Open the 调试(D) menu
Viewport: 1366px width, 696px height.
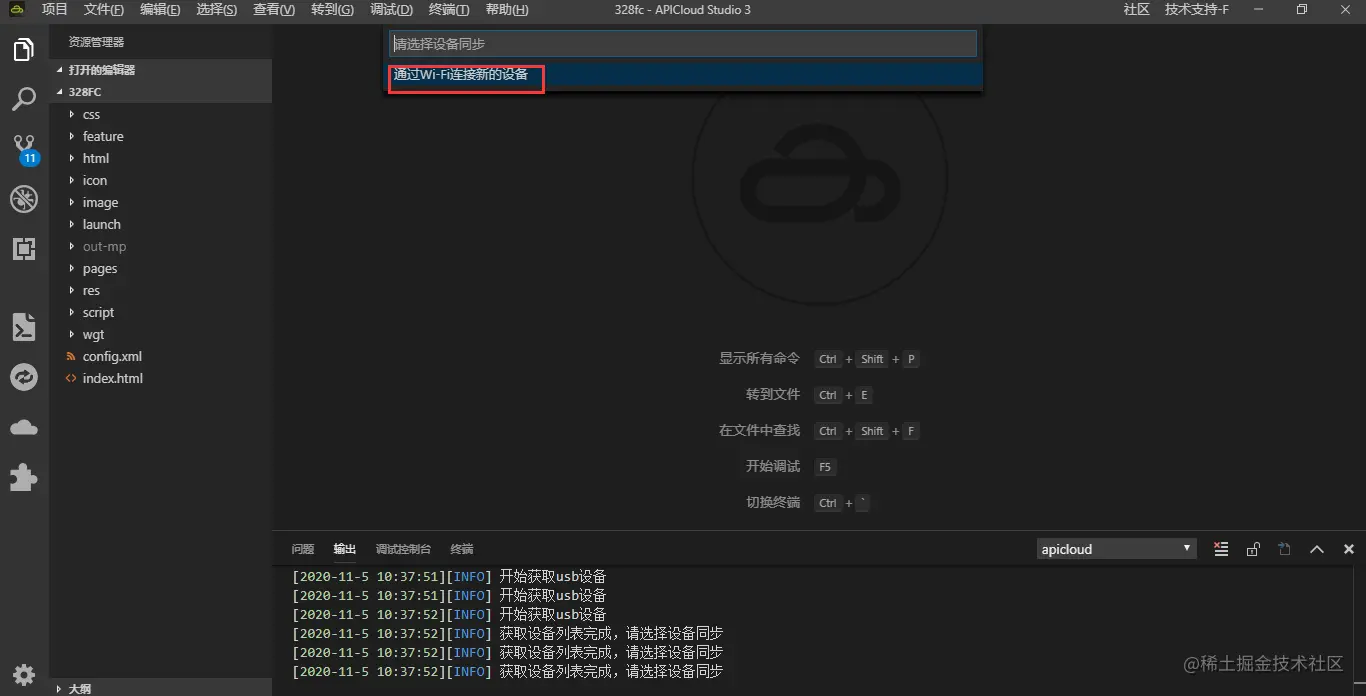tap(391, 10)
